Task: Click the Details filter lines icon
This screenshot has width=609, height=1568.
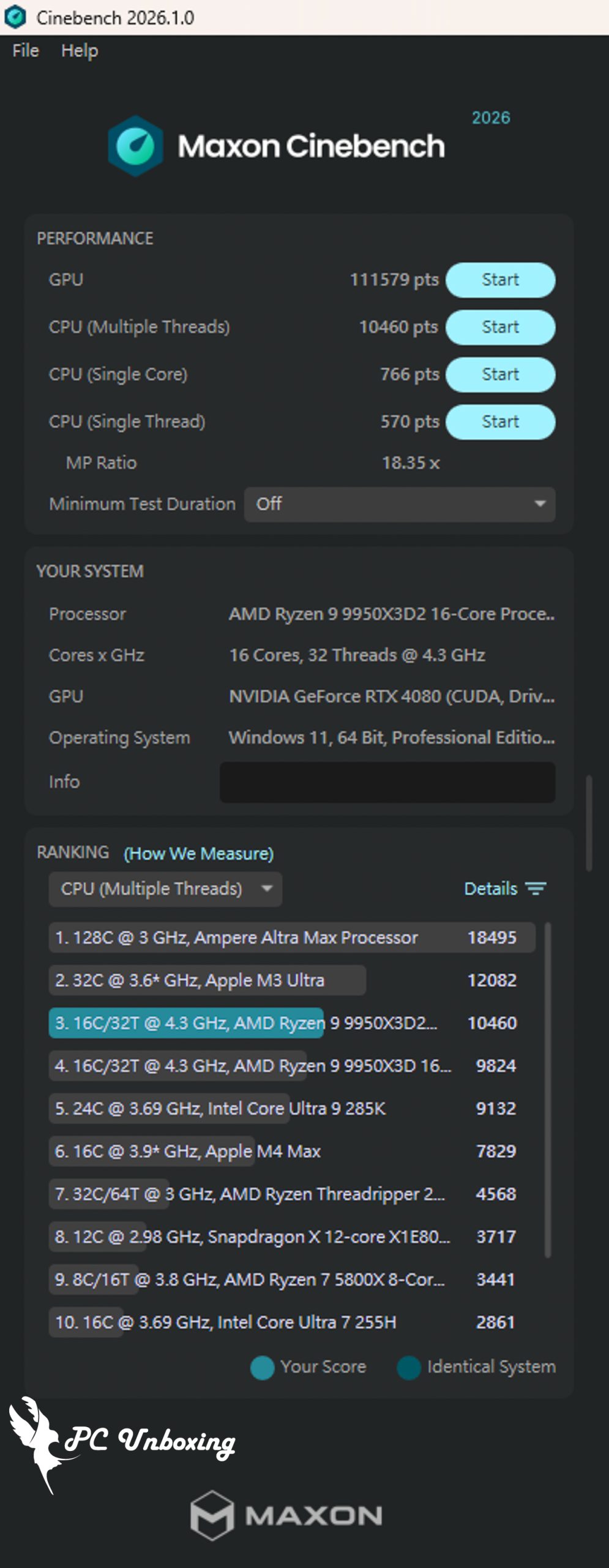Action: click(x=536, y=889)
